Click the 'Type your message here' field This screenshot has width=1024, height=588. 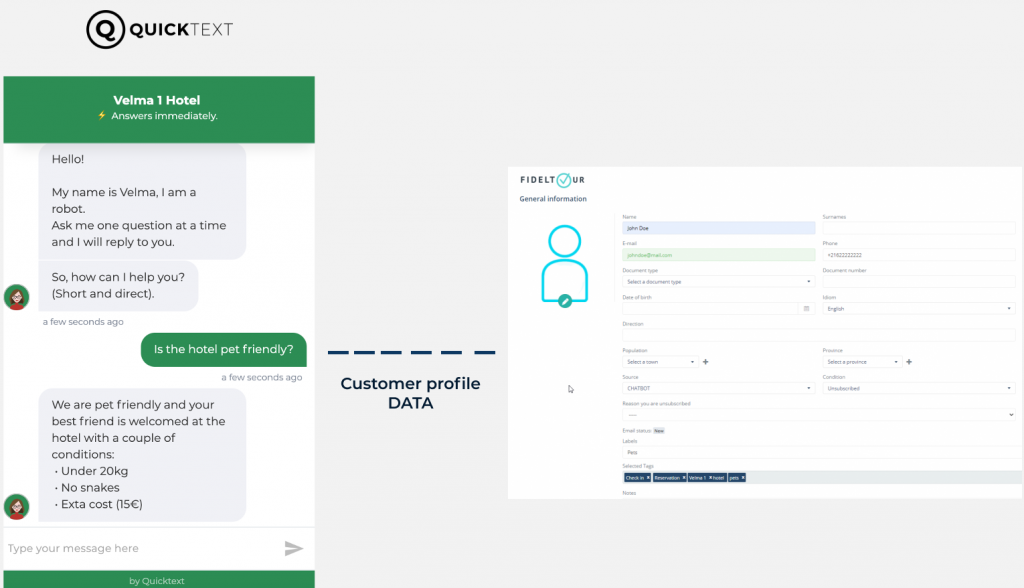(x=120, y=548)
